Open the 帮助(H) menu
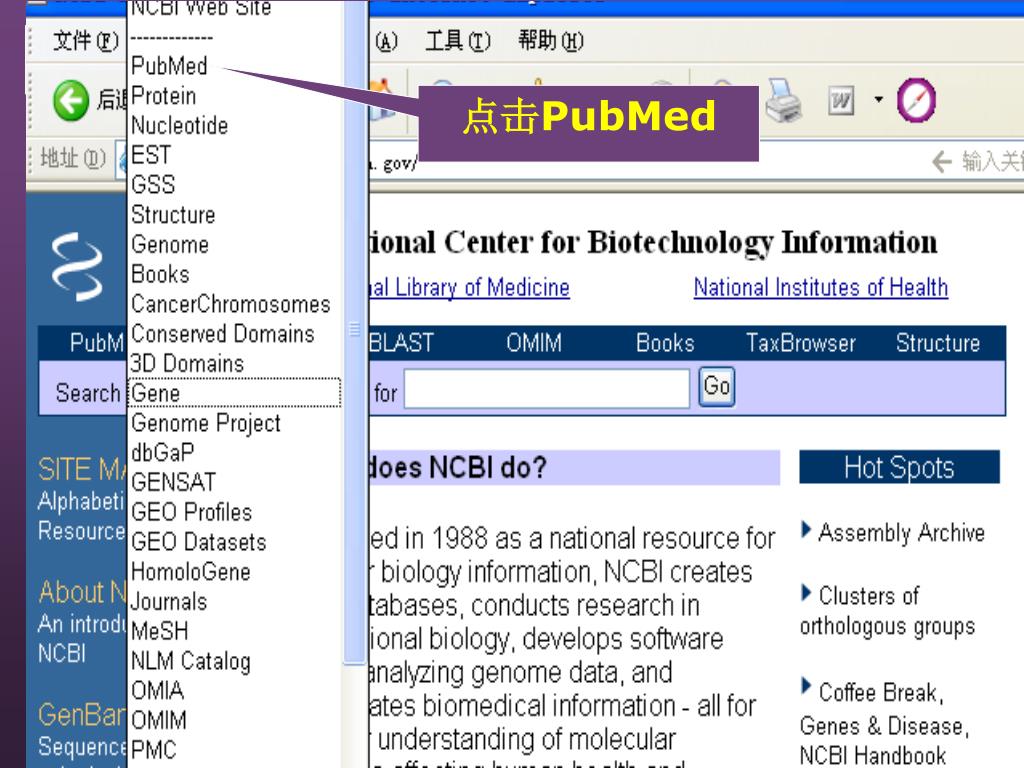This screenshot has width=1024, height=768. (x=551, y=41)
